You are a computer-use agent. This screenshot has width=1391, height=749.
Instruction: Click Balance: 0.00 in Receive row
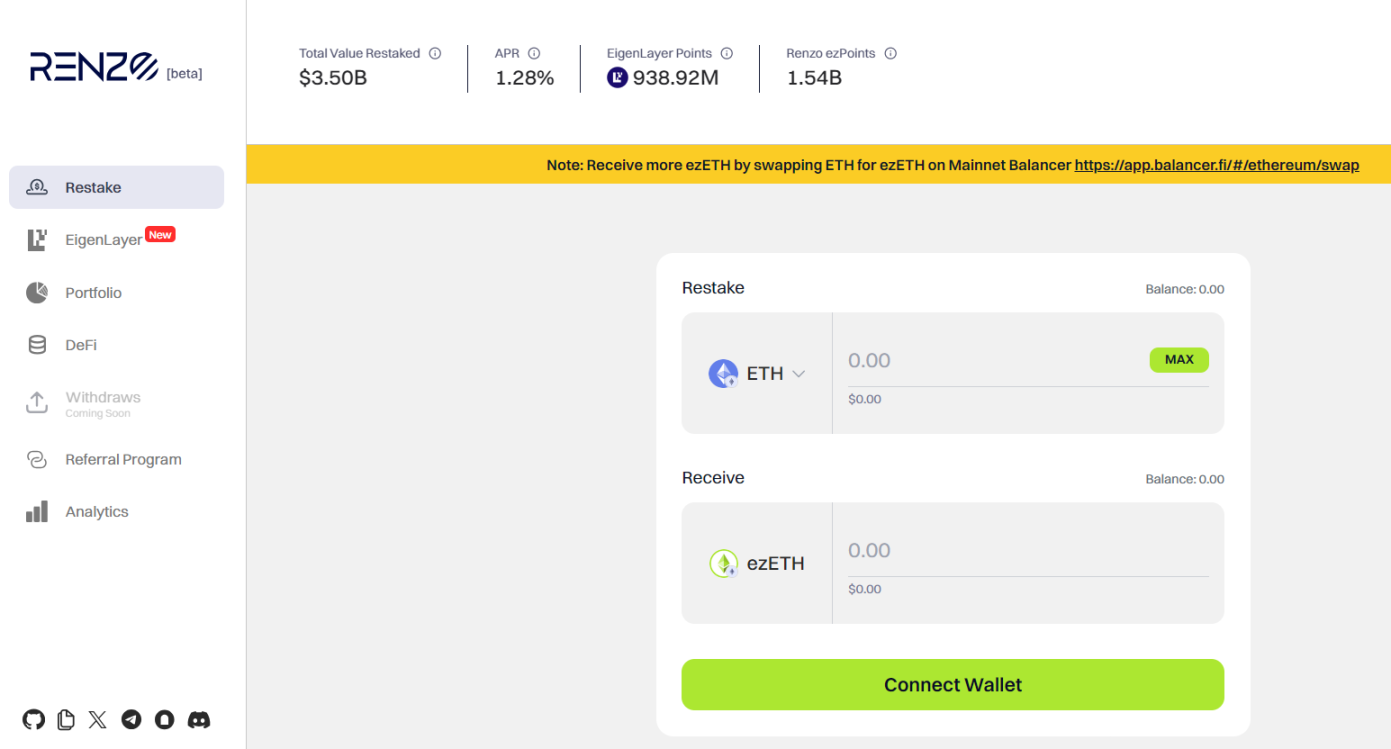1185,479
